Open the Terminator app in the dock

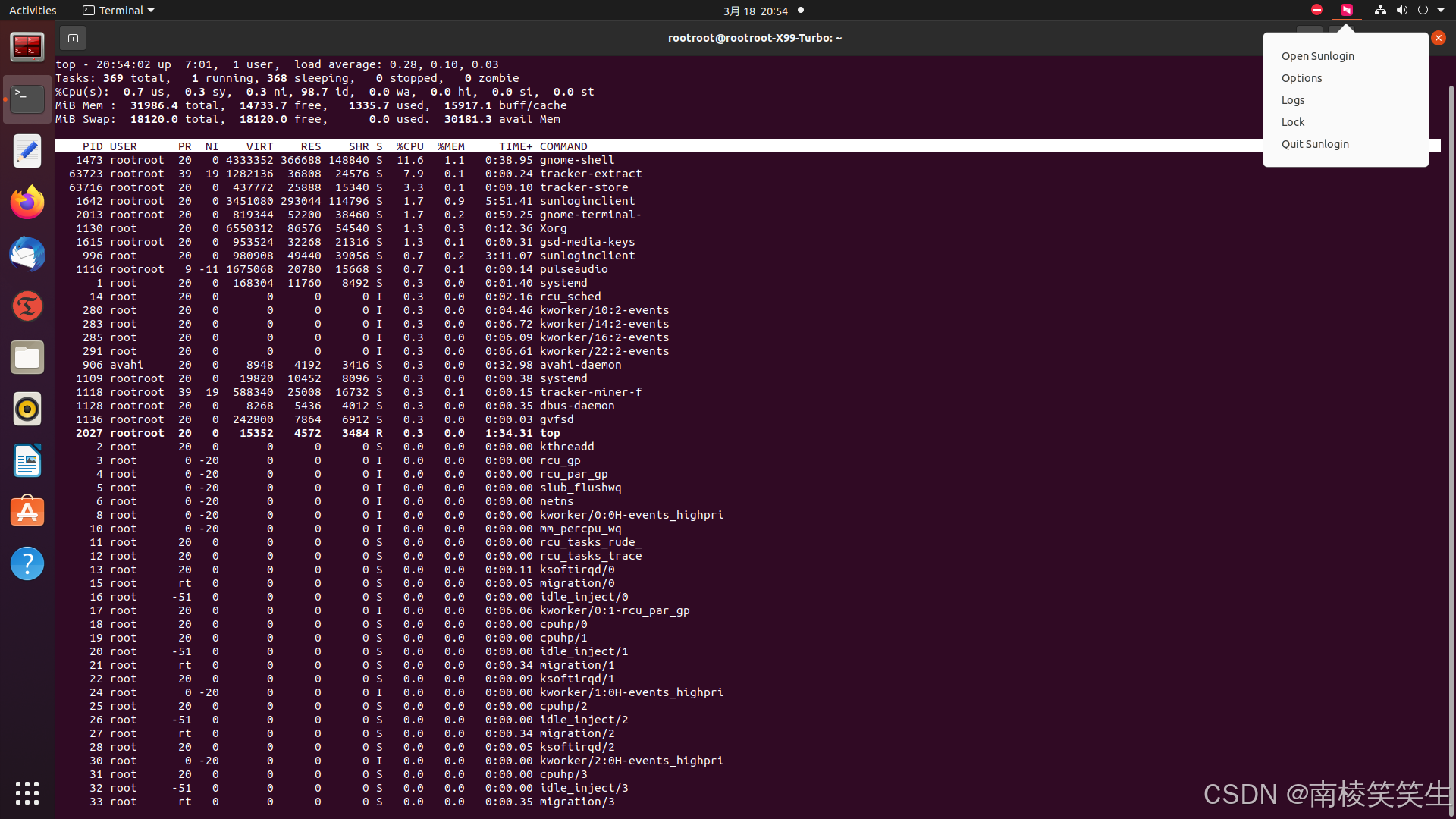tap(27, 47)
